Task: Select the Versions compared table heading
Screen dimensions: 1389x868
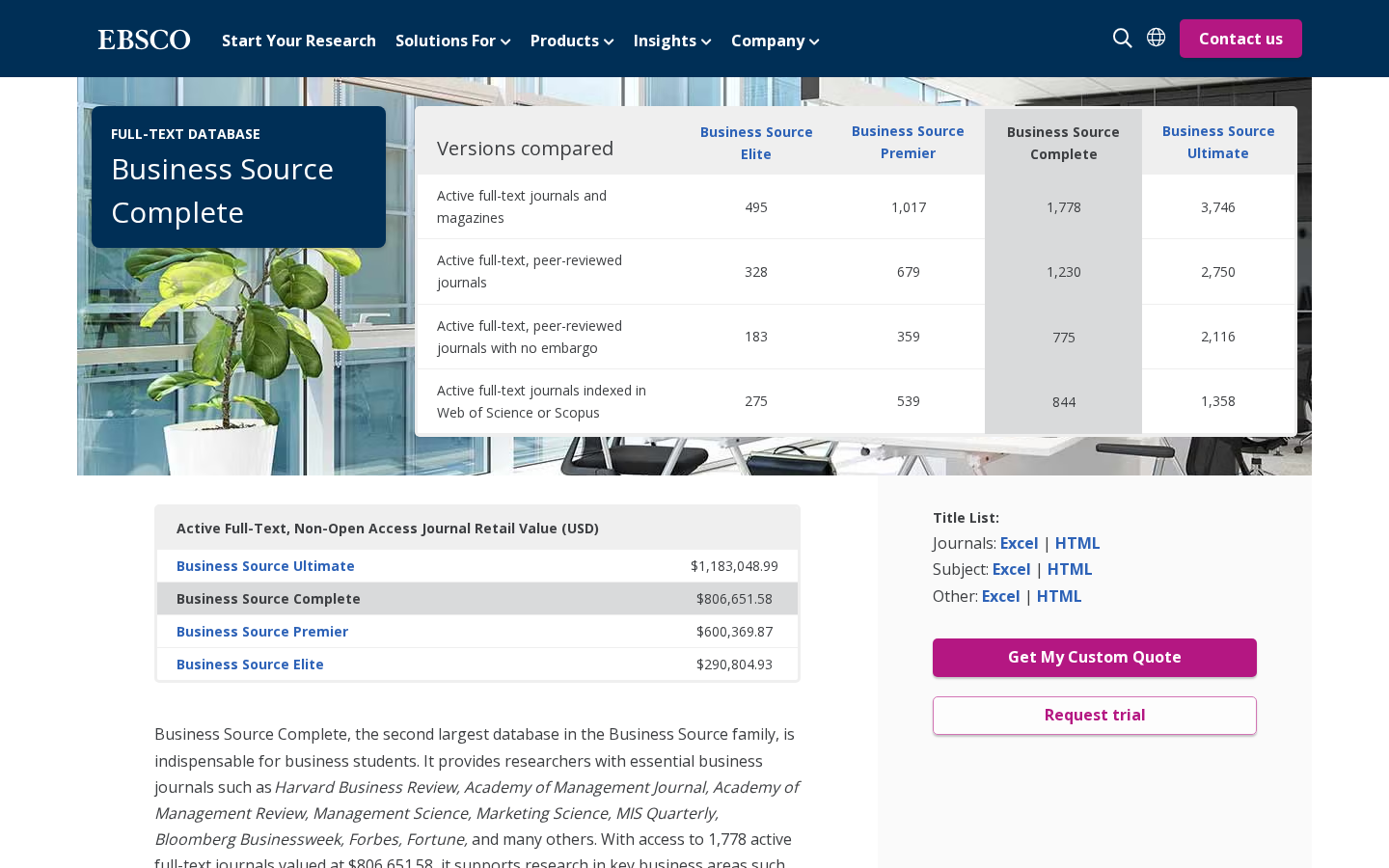Action: click(x=525, y=149)
